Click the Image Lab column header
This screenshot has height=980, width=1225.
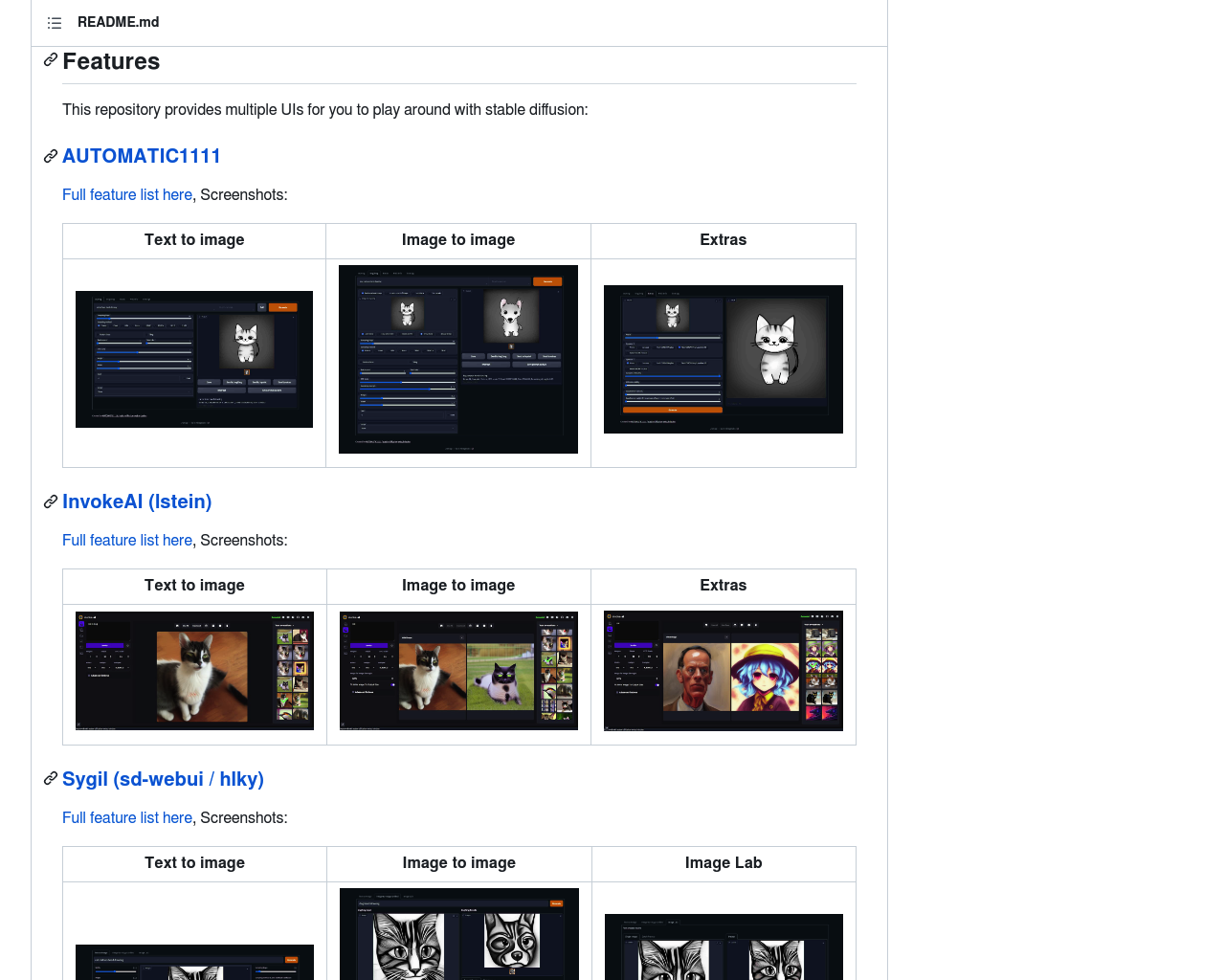pos(724,862)
